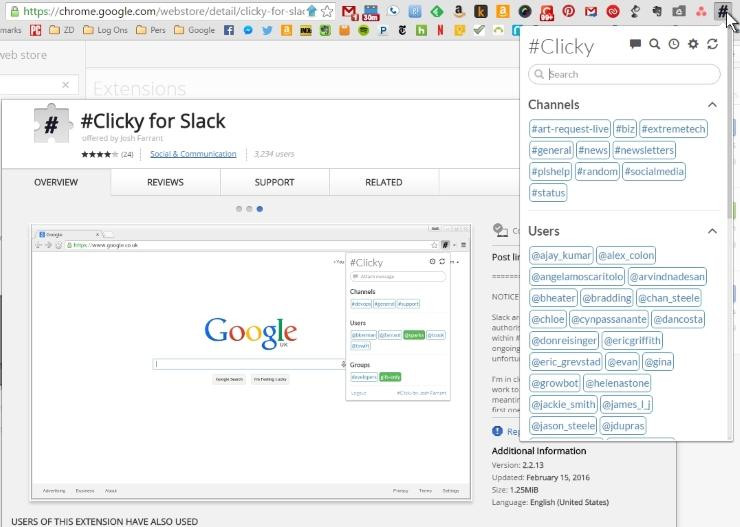This screenshot has height=527, width=740.
Task: Select user @jackie_smith
Action: (563, 404)
